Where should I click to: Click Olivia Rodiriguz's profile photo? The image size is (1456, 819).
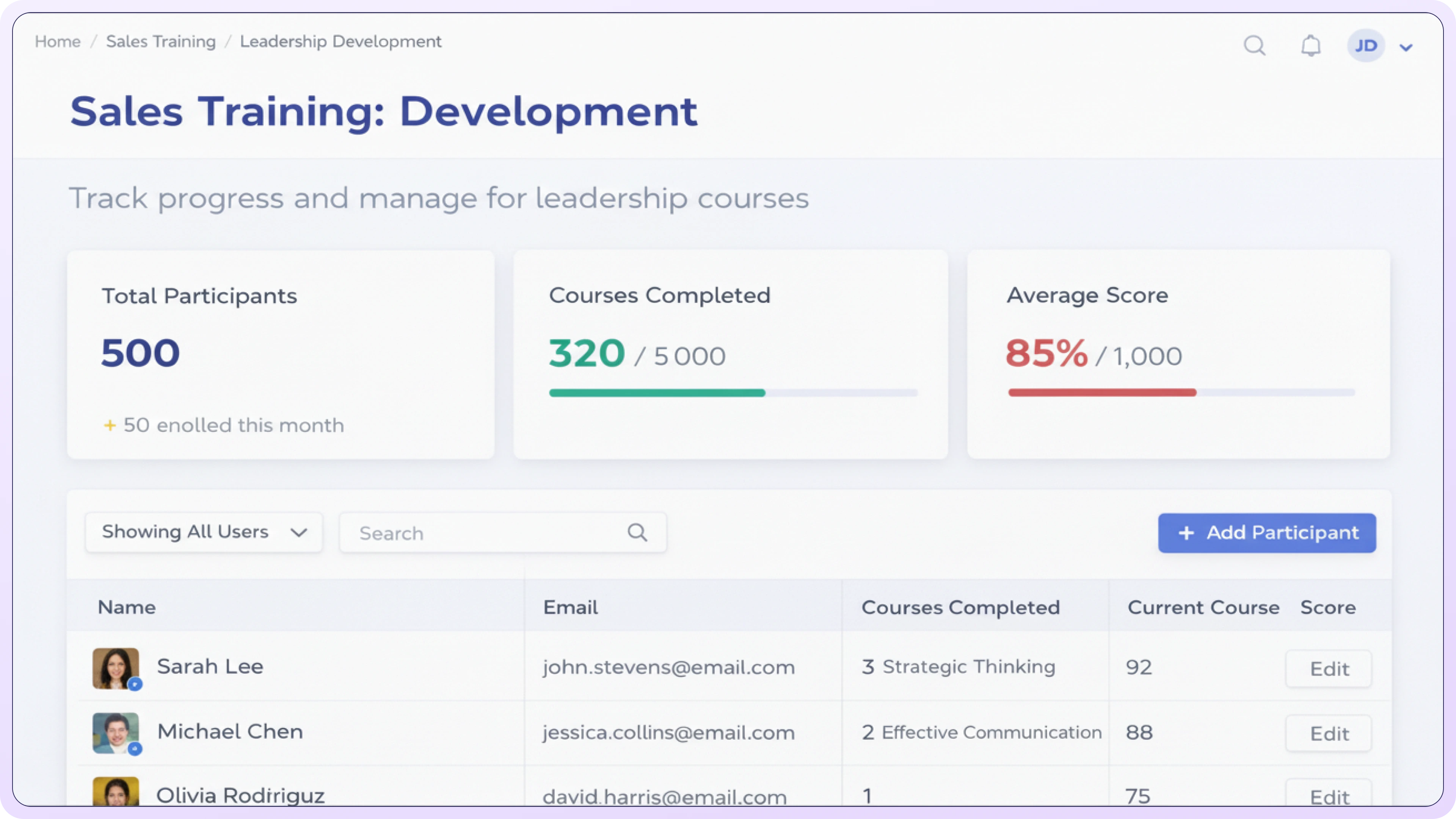point(115,791)
